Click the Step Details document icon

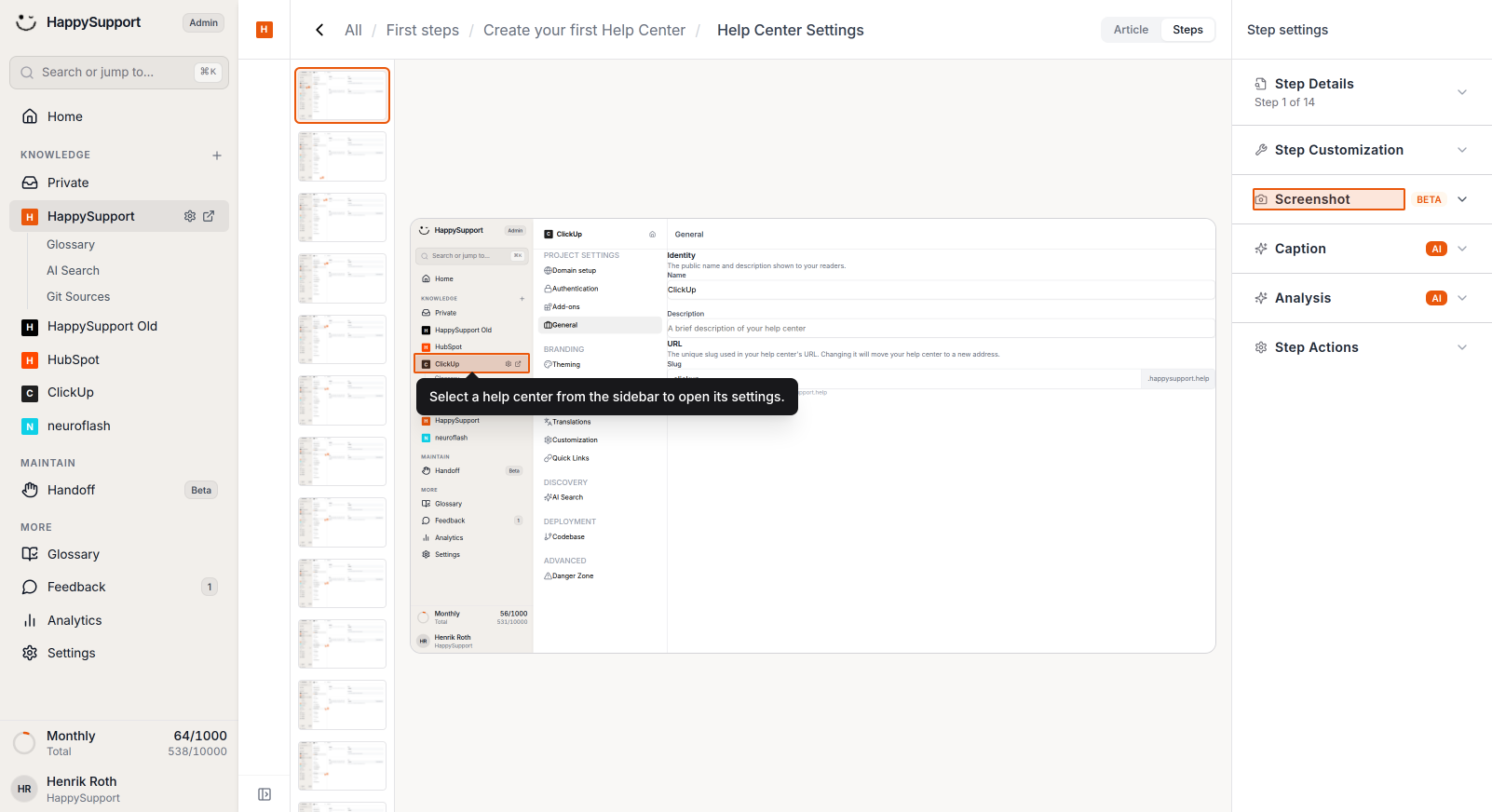pos(1261,84)
